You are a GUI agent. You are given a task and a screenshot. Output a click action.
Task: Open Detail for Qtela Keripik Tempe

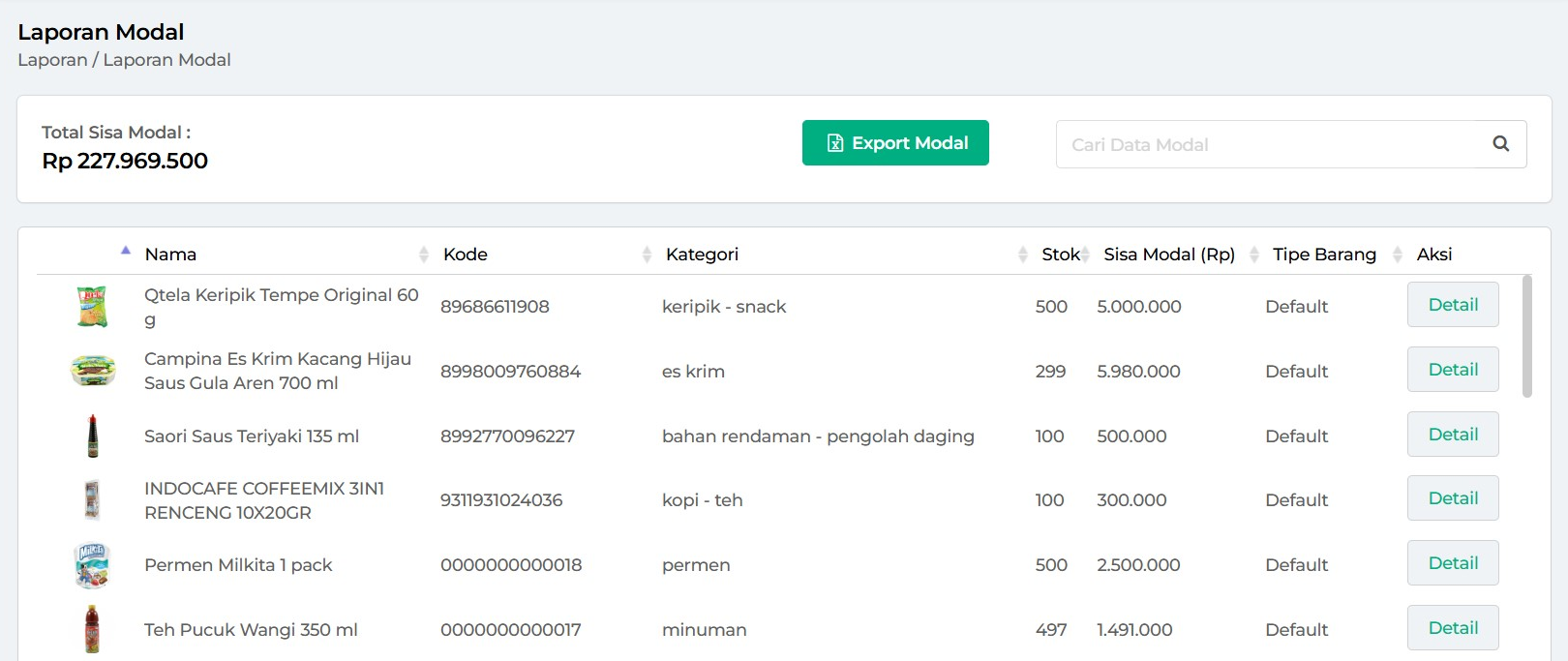pos(1452,305)
